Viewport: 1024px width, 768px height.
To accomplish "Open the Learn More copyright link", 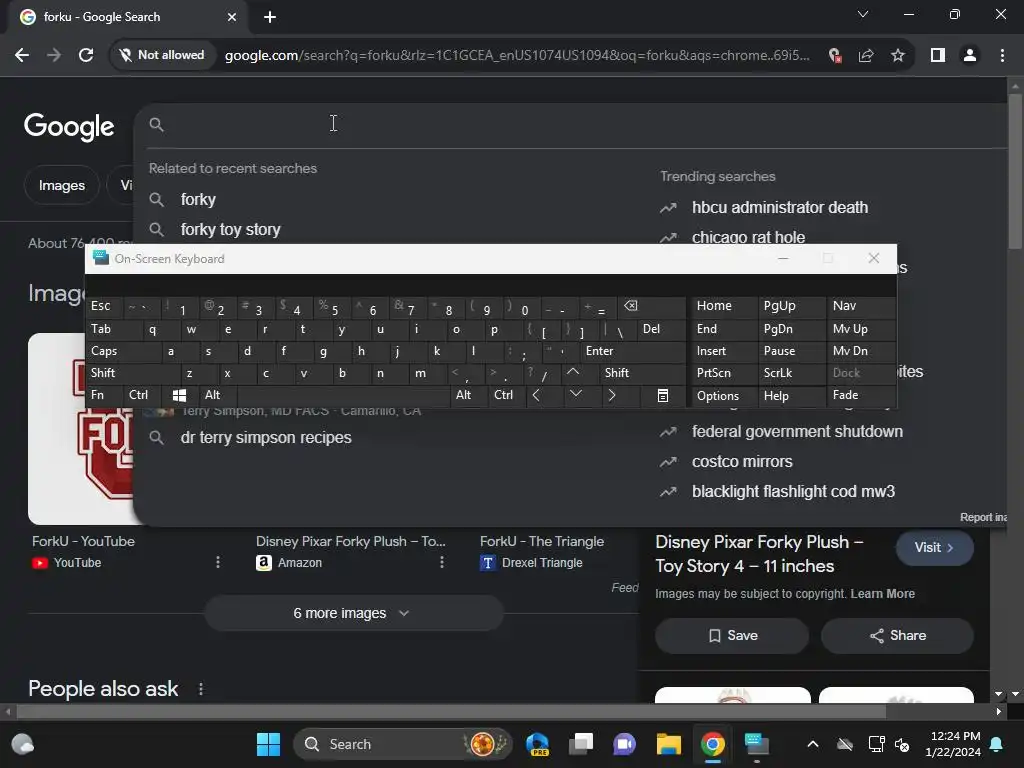I will (x=882, y=594).
